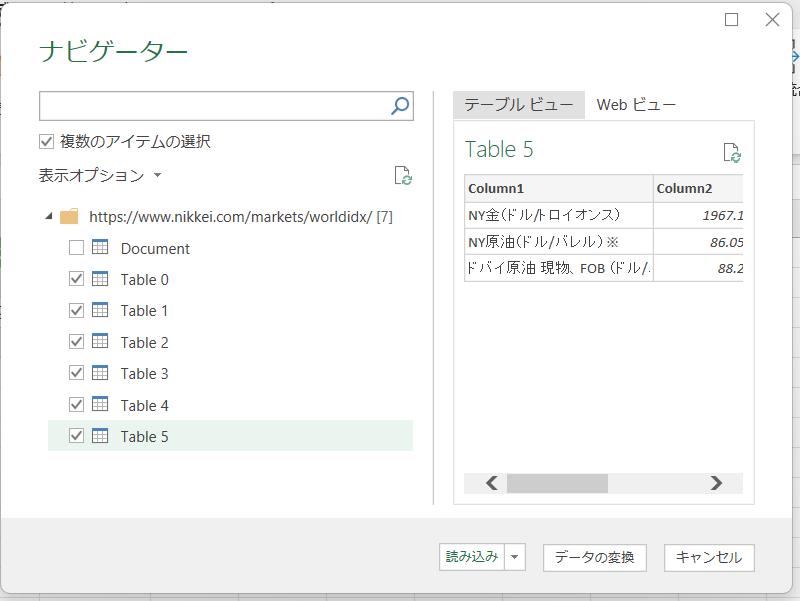Toggle the 複数のアイテムの選択 checkbox

pos(47,142)
